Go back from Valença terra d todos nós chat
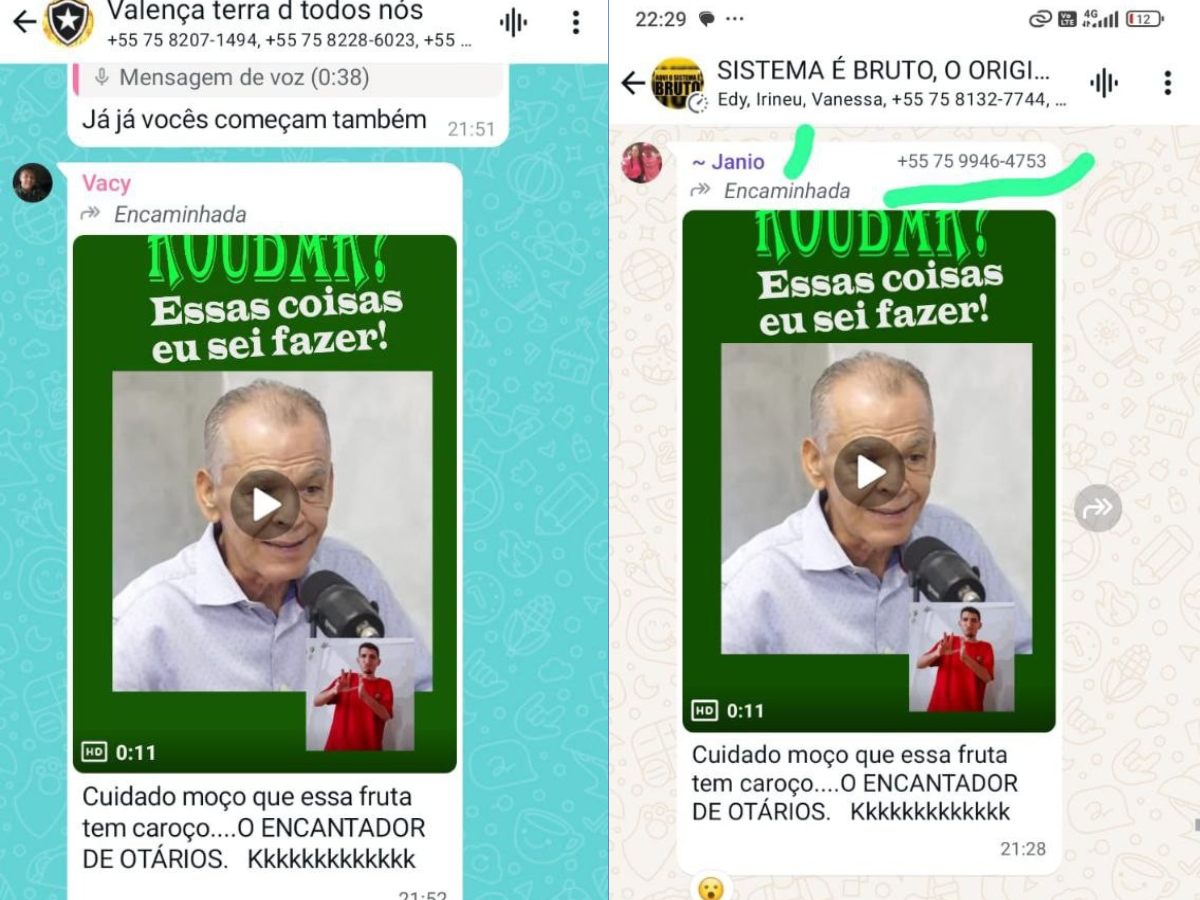 [23, 21]
